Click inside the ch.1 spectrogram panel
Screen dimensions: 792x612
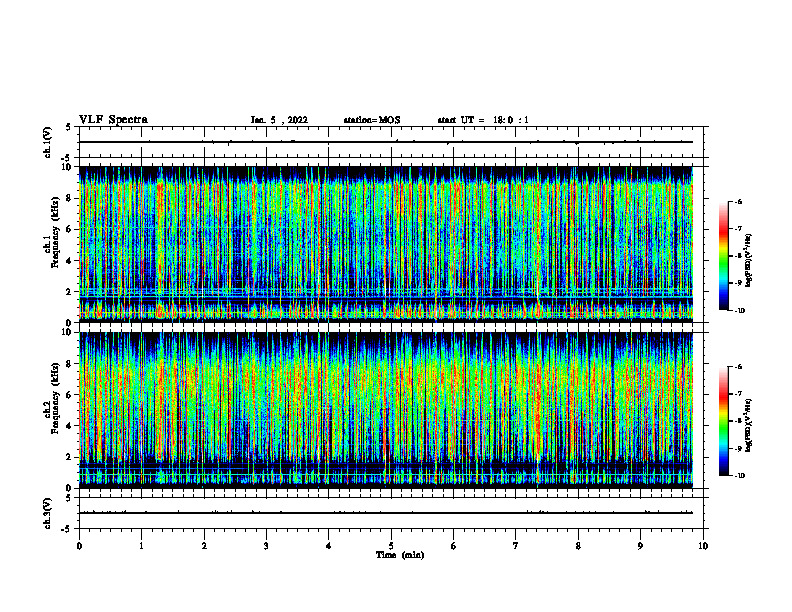click(x=386, y=244)
